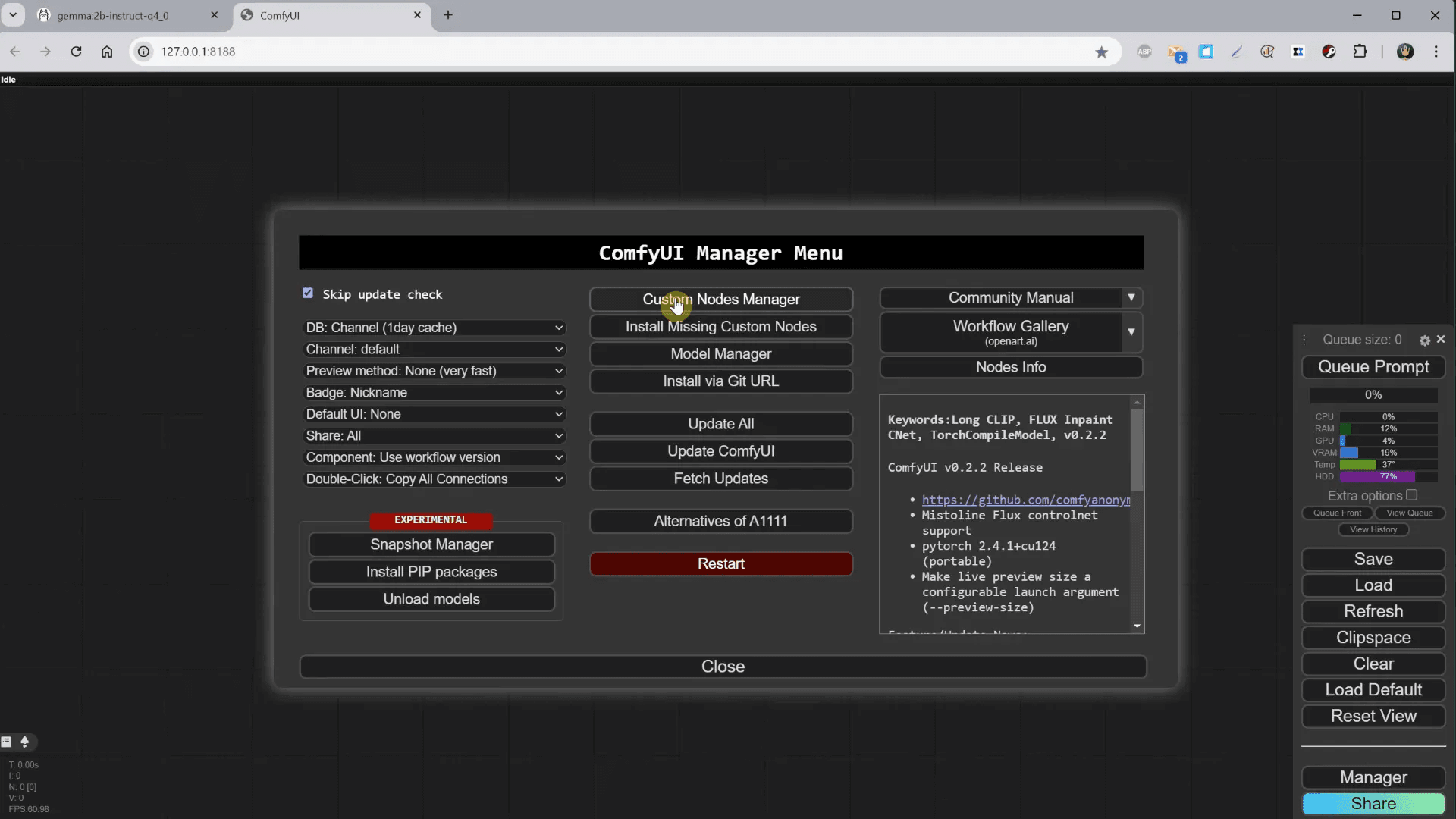
Task: Open ComfyUI settings gear icon
Action: point(1425,340)
